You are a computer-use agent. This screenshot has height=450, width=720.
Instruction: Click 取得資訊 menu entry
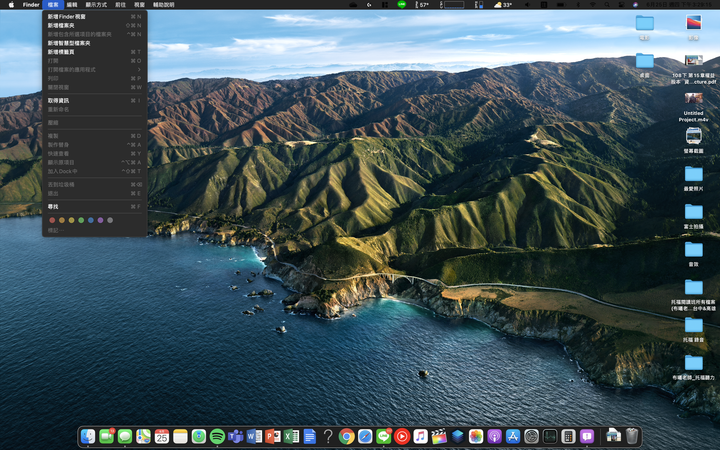coord(59,100)
